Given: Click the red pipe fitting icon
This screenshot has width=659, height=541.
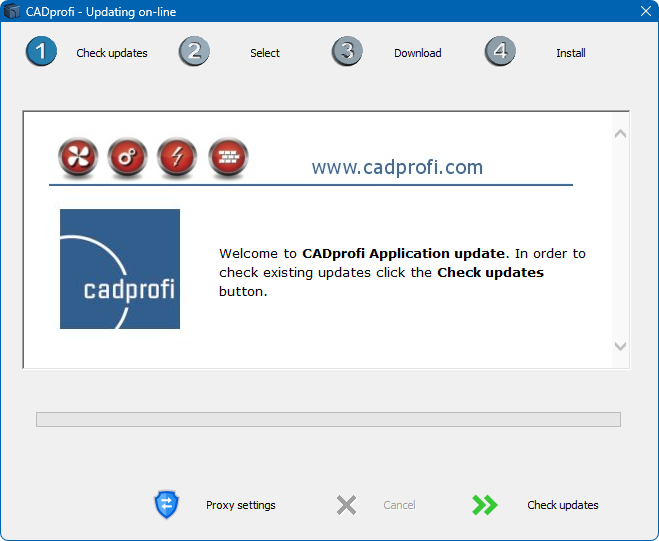Looking at the screenshot, I should click(x=127, y=158).
